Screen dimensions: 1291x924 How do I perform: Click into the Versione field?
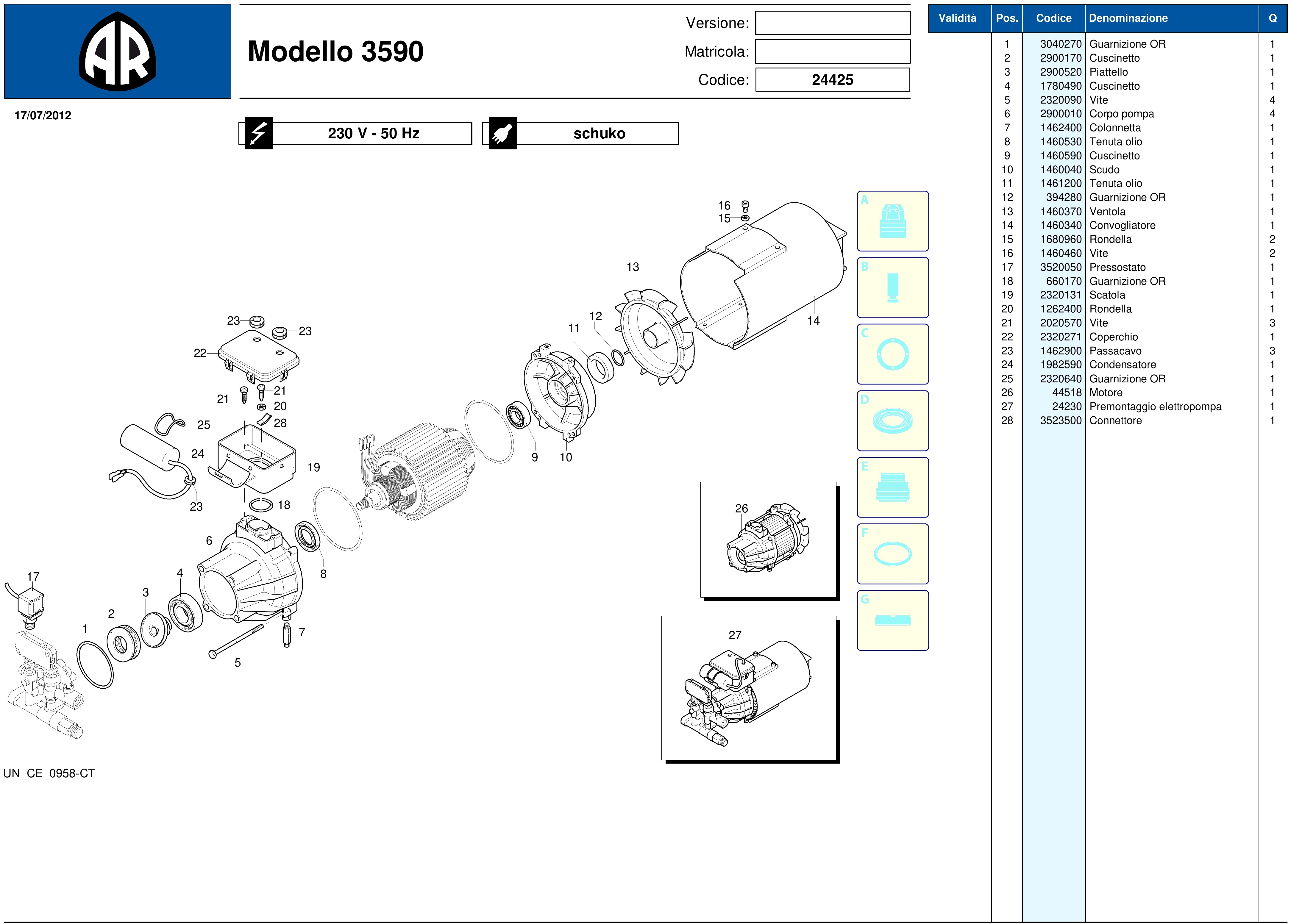(832, 23)
